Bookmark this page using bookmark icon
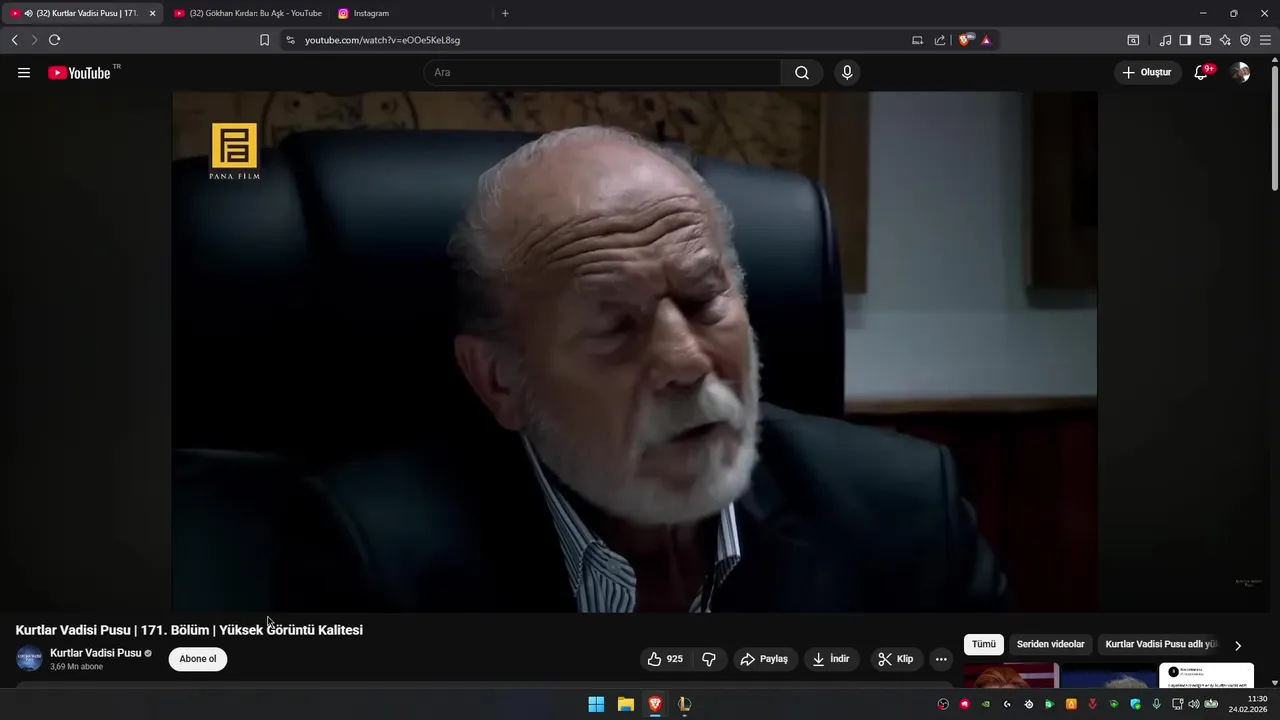The width and height of the screenshot is (1280, 720). 264,40
